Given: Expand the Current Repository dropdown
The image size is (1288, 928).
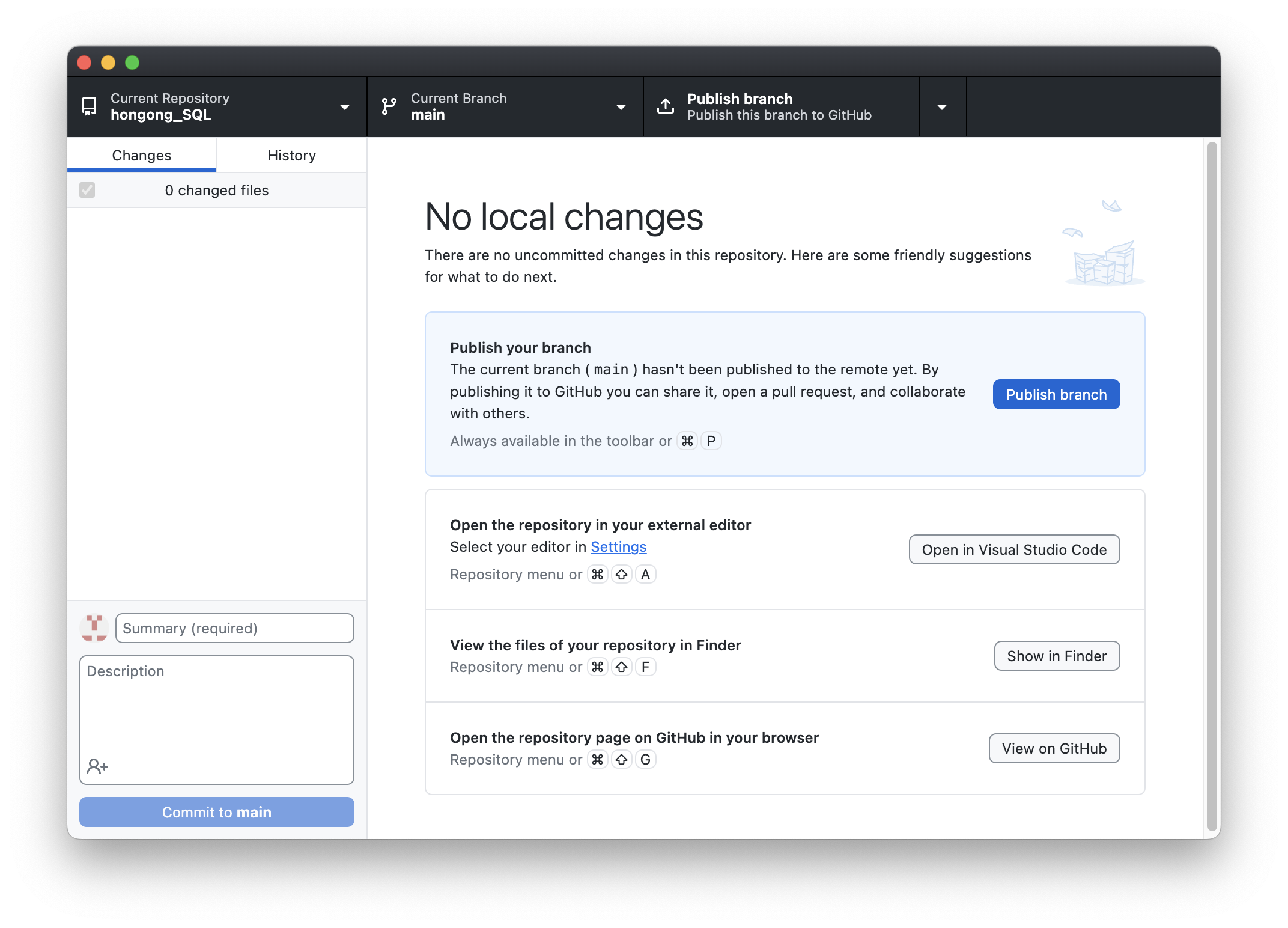Looking at the screenshot, I should point(216,106).
